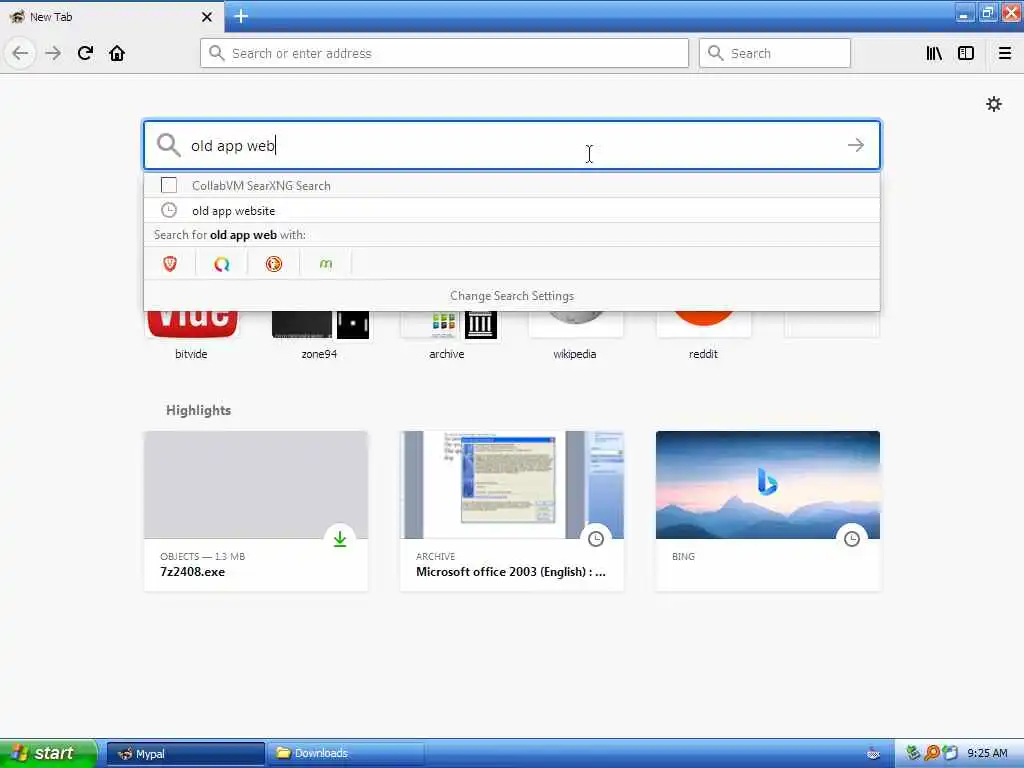Select the New Tab browser tab

click(111, 16)
